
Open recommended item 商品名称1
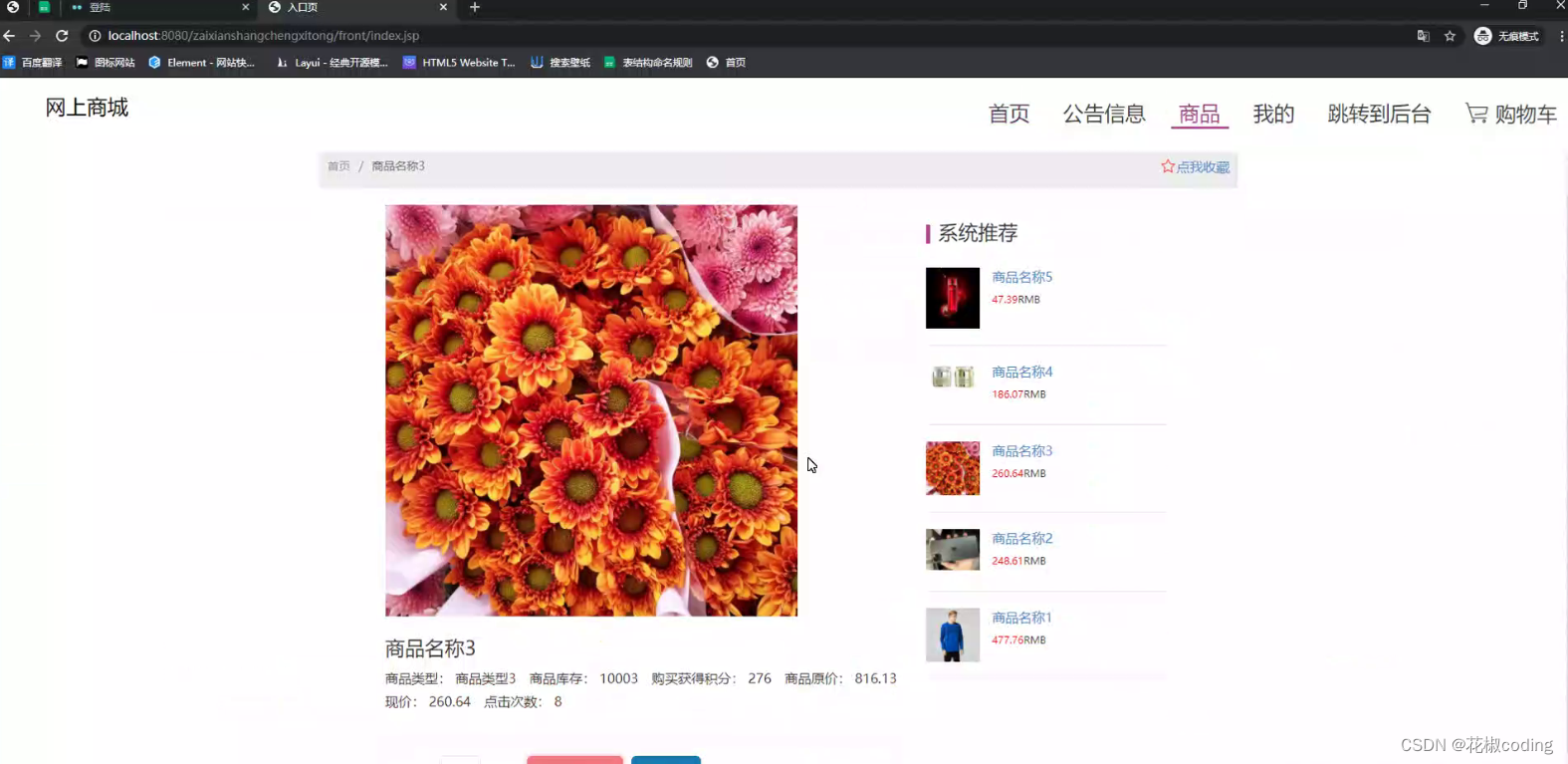pyautogui.click(x=1021, y=618)
